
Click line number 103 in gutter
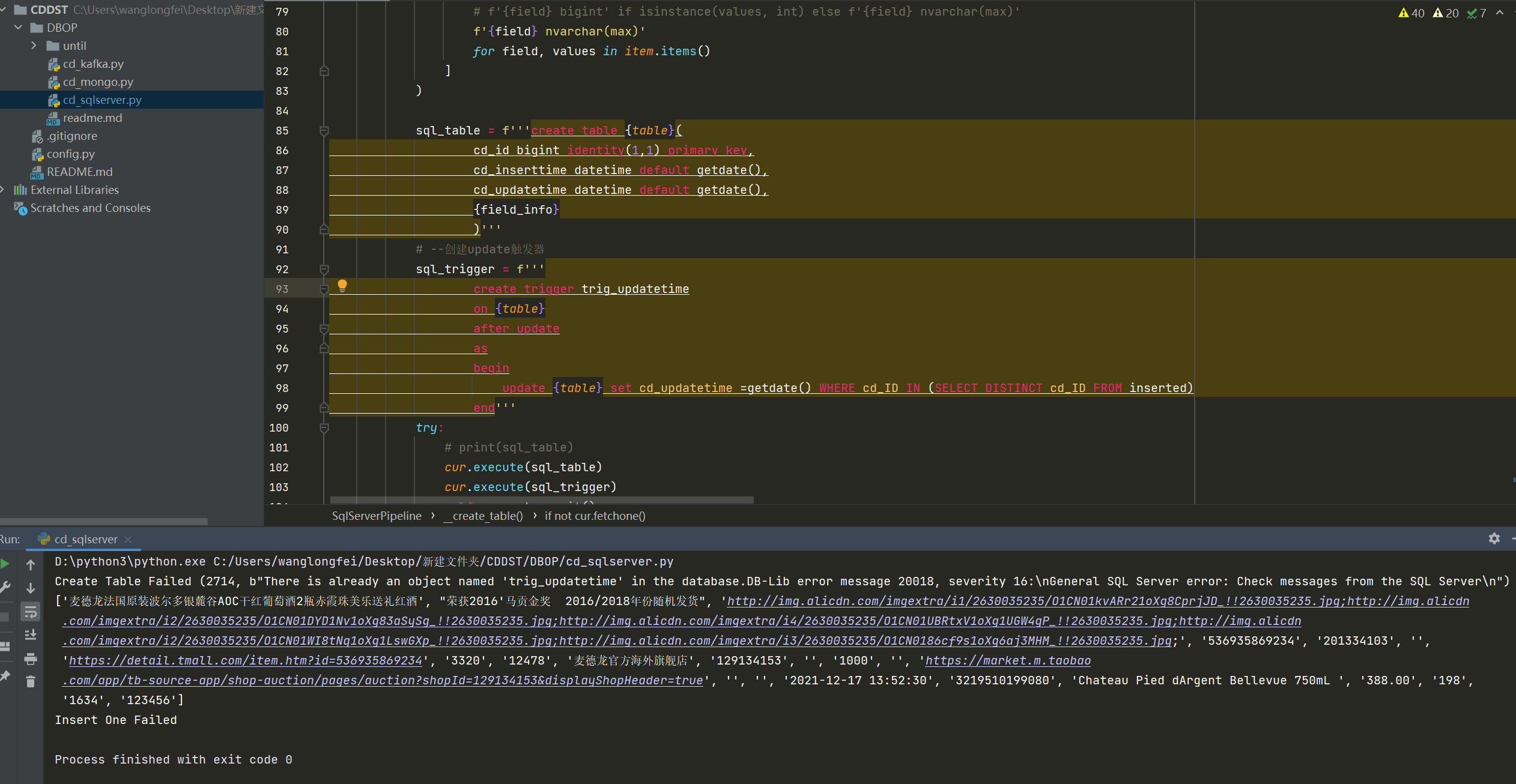tap(279, 487)
